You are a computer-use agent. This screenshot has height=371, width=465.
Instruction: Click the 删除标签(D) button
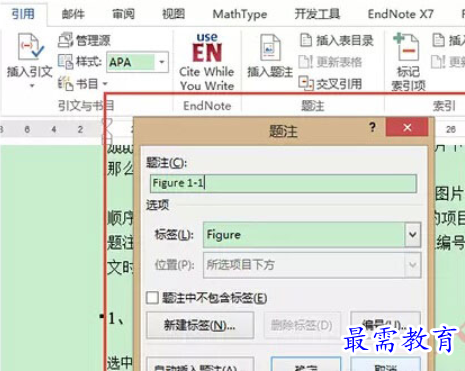tap(302, 325)
